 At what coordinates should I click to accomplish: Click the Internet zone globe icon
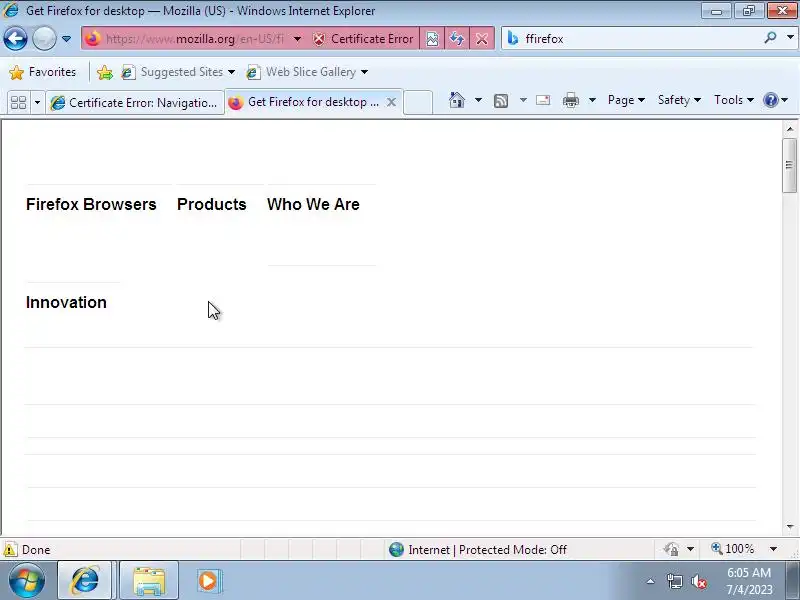[396, 549]
